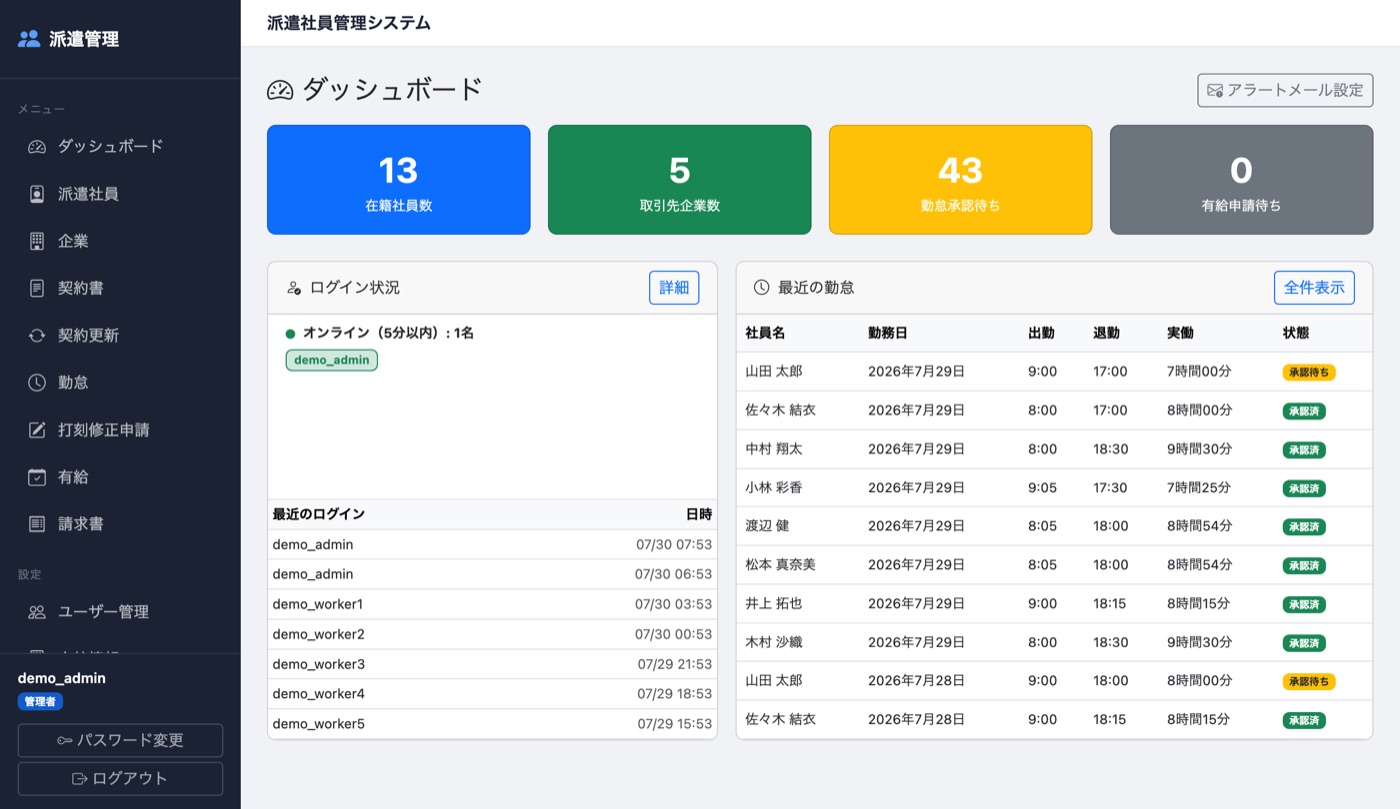Click the 勤怠 clock icon in sidebar
The height and width of the screenshot is (809, 1400).
point(37,382)
